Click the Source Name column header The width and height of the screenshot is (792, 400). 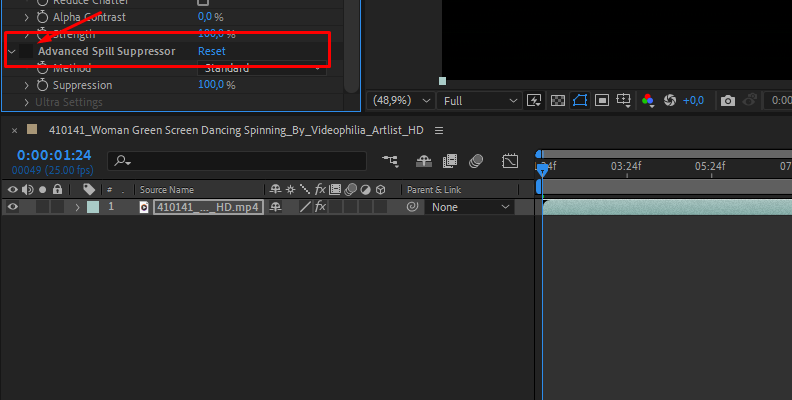coord(167,190)
